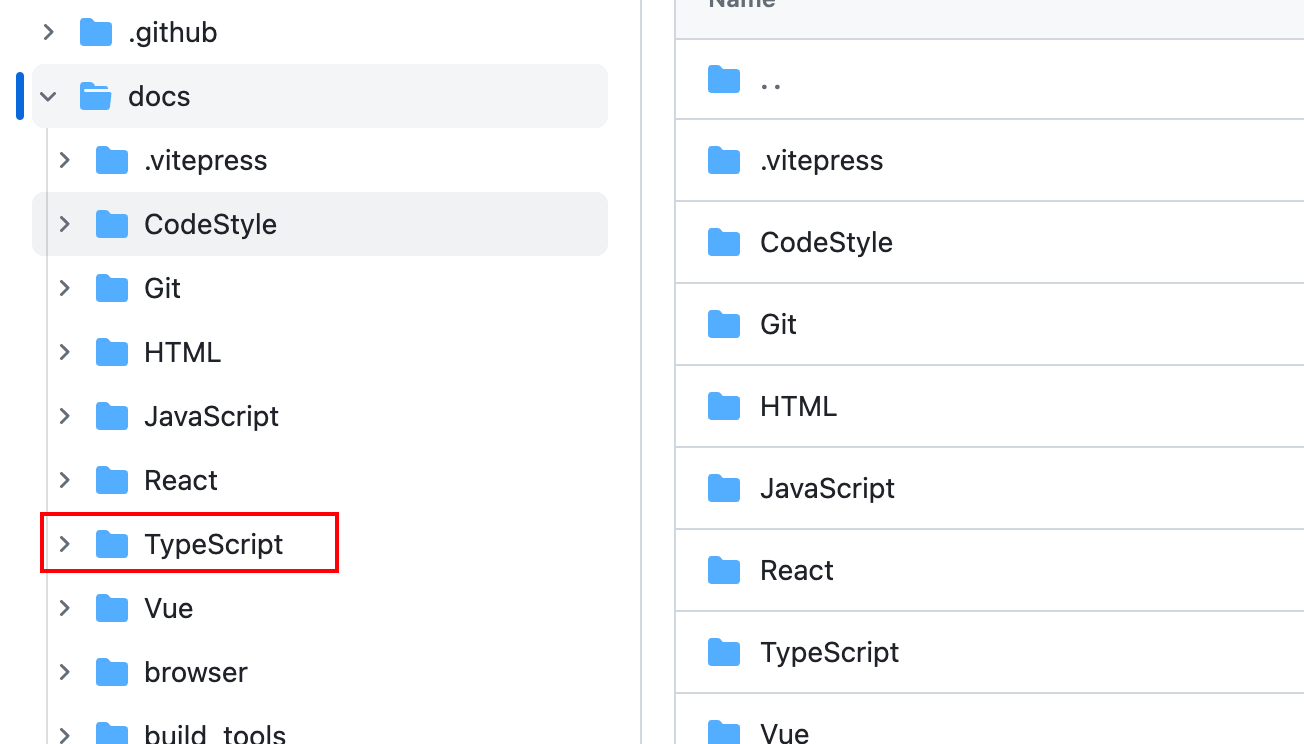Expand the .github folder chevron
The height and width of the screenshot is (744, 1304).
48,33
